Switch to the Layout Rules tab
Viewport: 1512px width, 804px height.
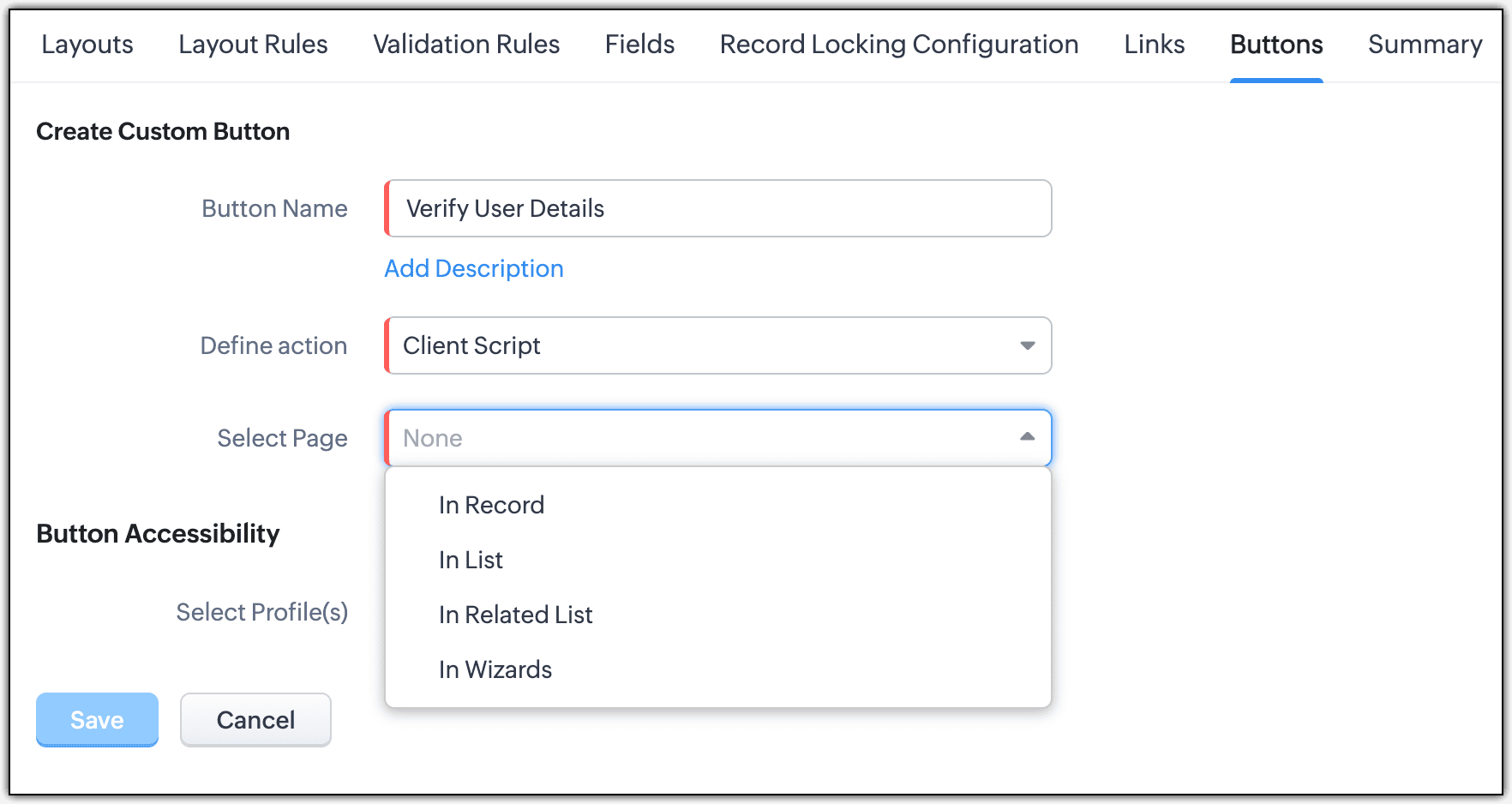[253, 45]
